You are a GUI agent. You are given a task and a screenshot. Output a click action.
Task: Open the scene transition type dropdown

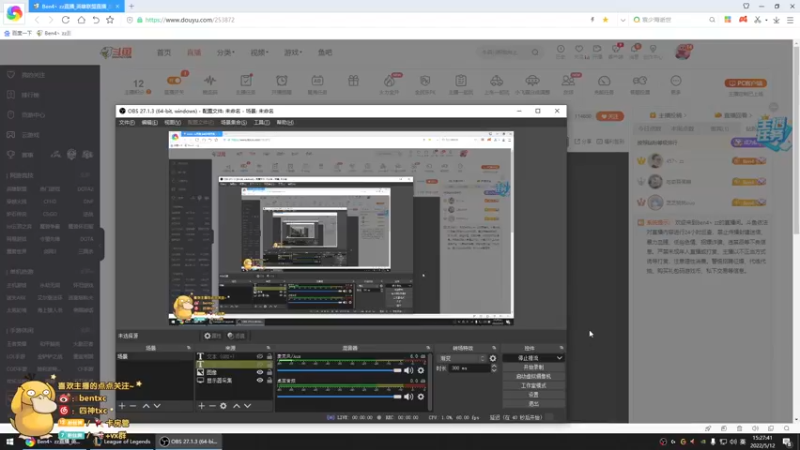point(461,358)
